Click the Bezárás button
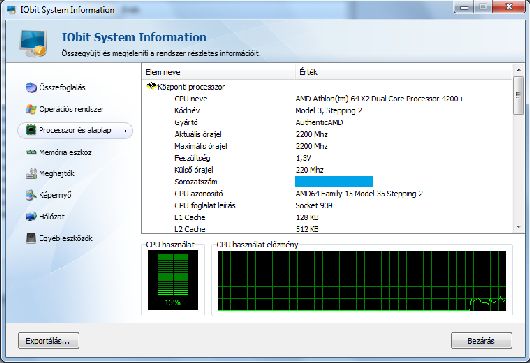The height and width of the screenshot is (363, 530). [x=481, y=341]
